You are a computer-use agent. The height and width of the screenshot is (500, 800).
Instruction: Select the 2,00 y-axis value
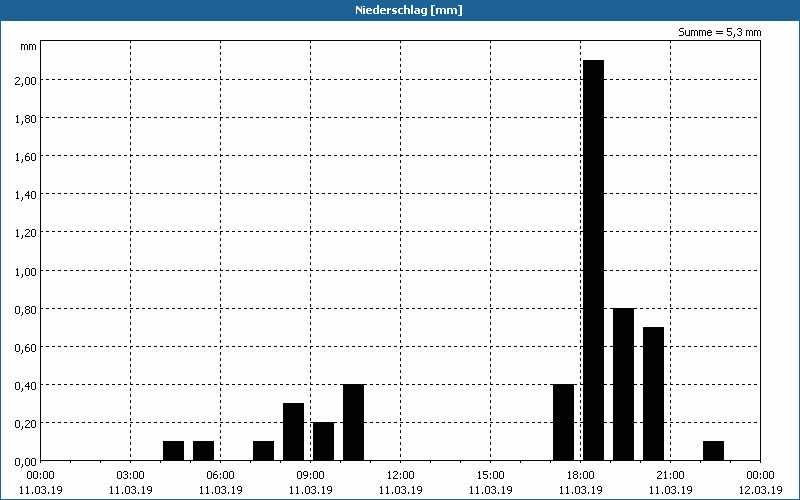tap(26, 80)
